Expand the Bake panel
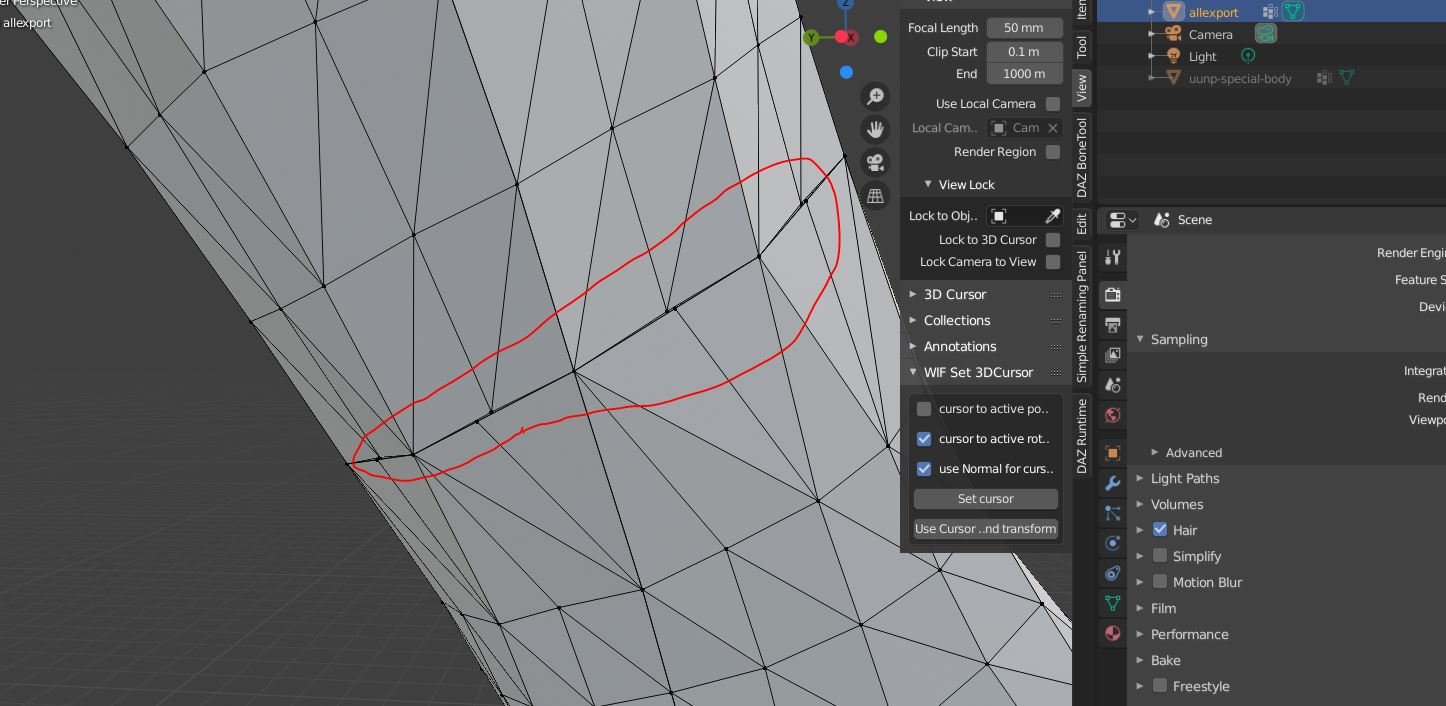The height and width of the screenshot is (706, 1446). click(x=1140, y=660)
